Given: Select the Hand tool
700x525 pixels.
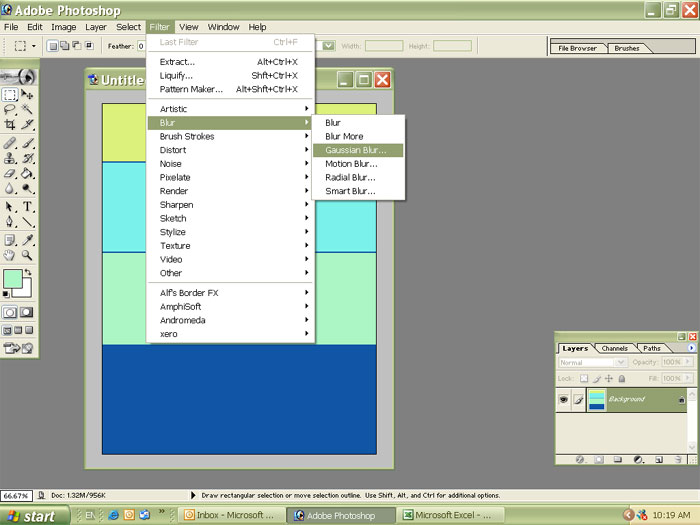Looking at the screenshot, I should pyautogui.click(x=10, y=255).
